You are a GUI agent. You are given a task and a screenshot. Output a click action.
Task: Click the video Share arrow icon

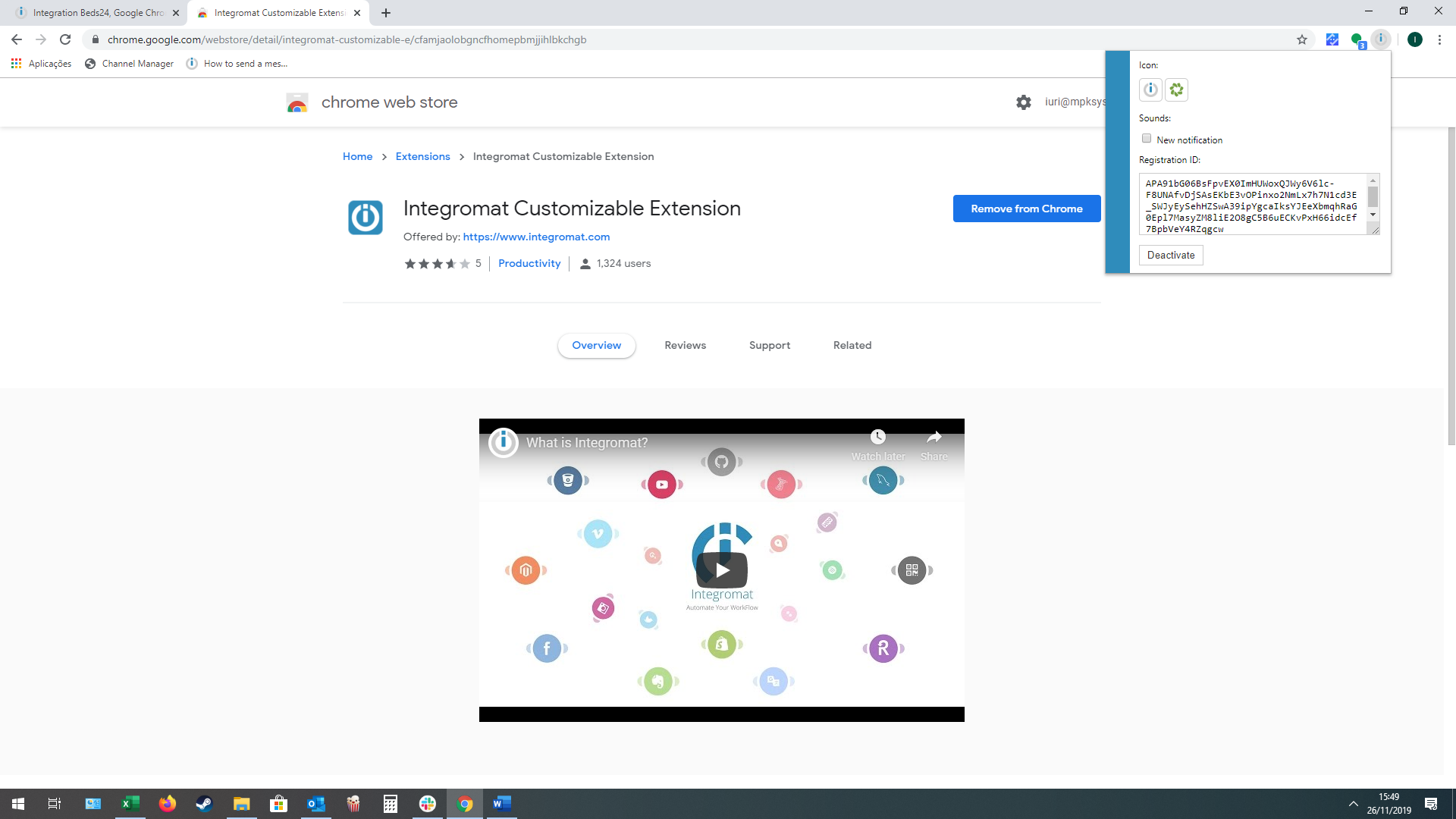tap(934, 437)
